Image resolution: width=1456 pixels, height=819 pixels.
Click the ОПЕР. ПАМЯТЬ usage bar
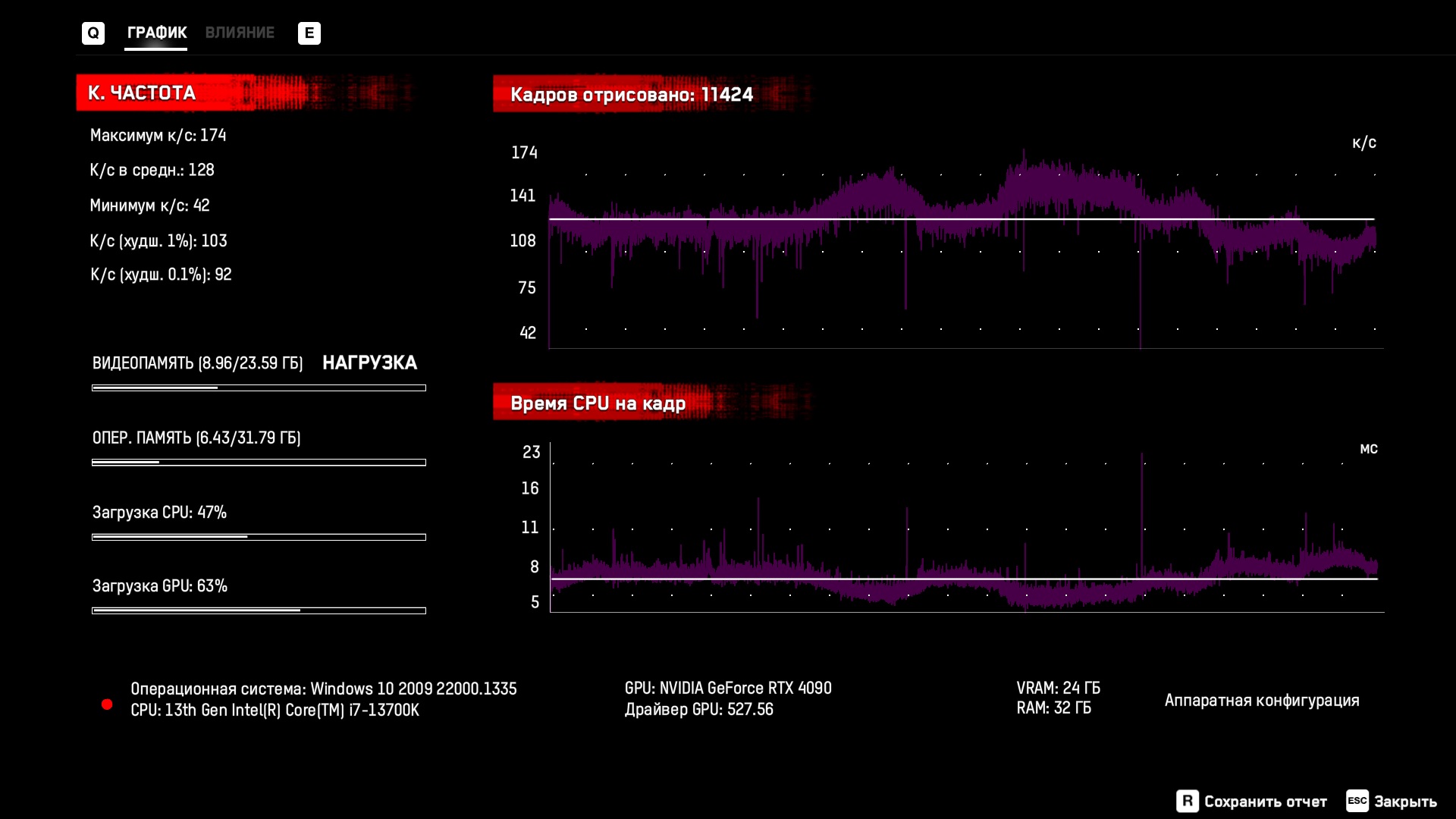point(259,462)
